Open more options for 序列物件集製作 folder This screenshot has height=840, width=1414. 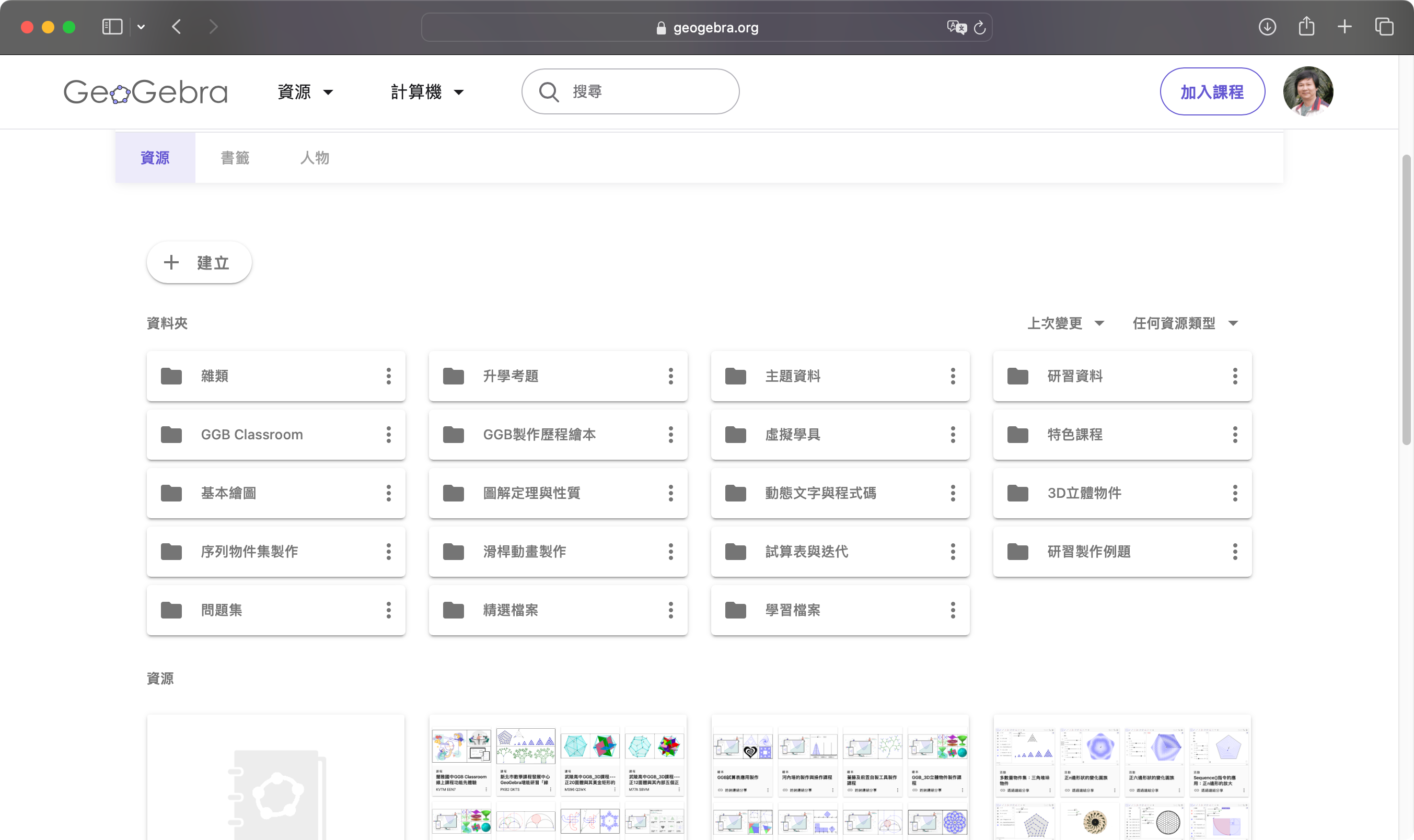[388, 551]
